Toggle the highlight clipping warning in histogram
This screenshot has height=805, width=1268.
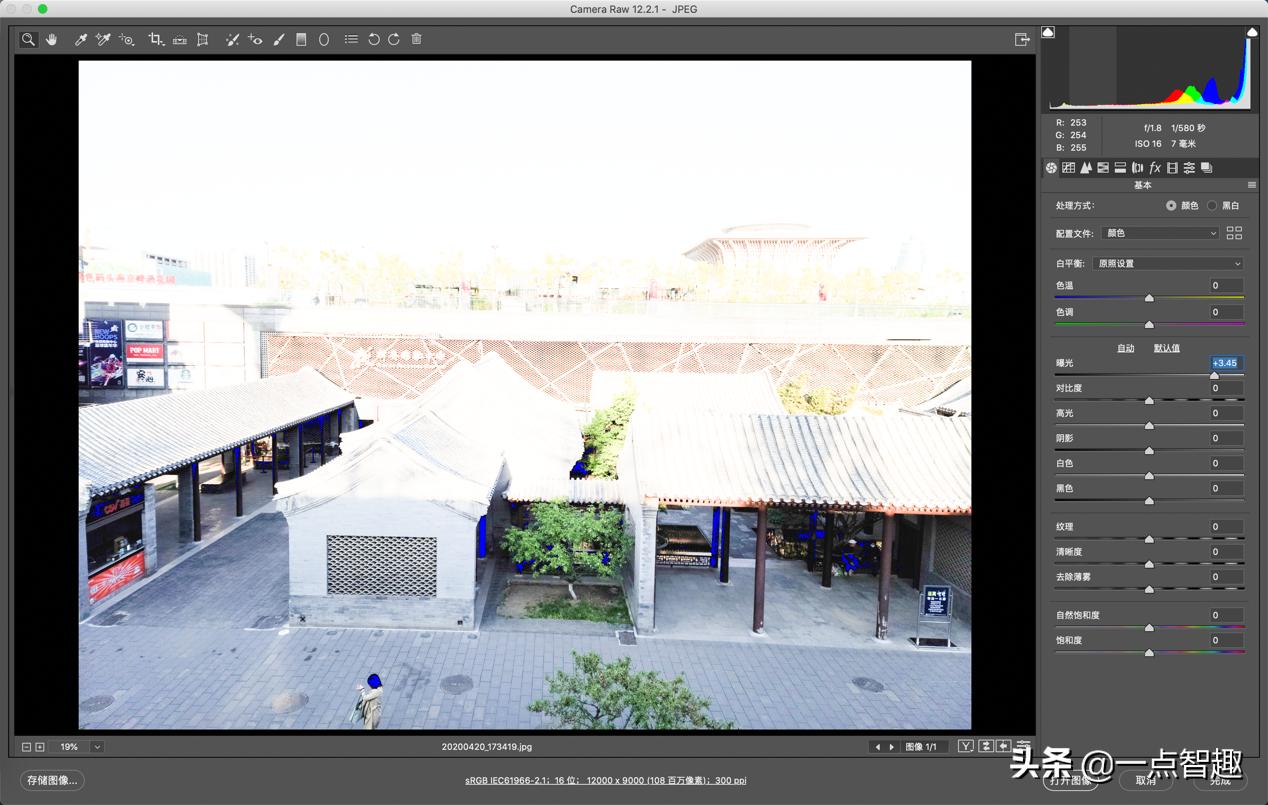pos(1252,33)
